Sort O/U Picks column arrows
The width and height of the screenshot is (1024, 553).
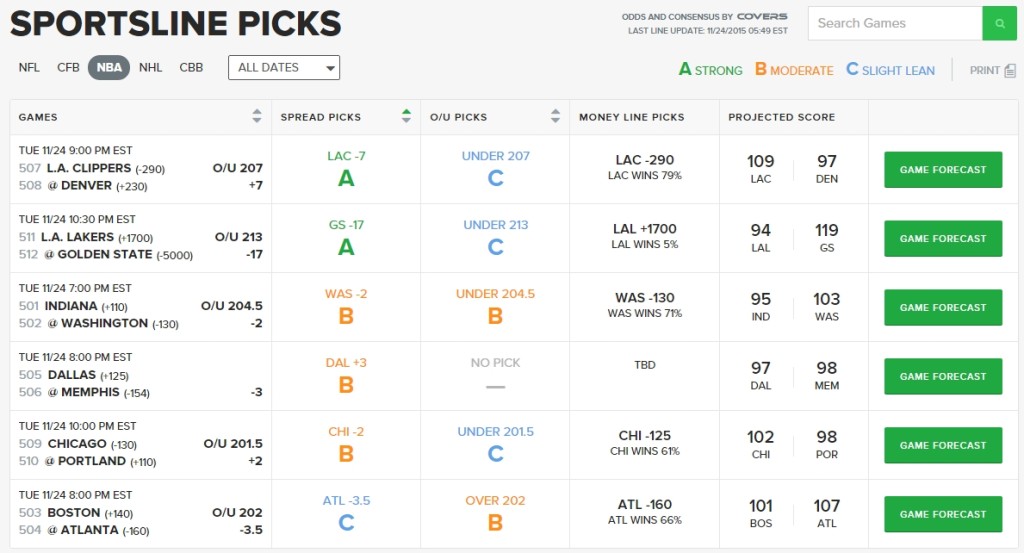click(x=556, y=116)
